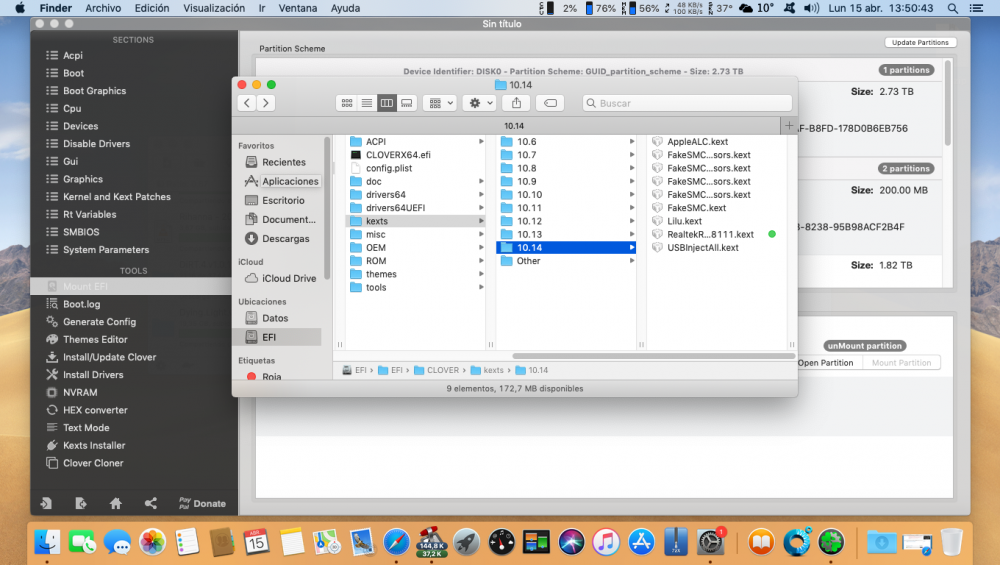Viewport: 1000px width, 565px height.
Task: Click the unMount partition button
Action: point(865,346)
